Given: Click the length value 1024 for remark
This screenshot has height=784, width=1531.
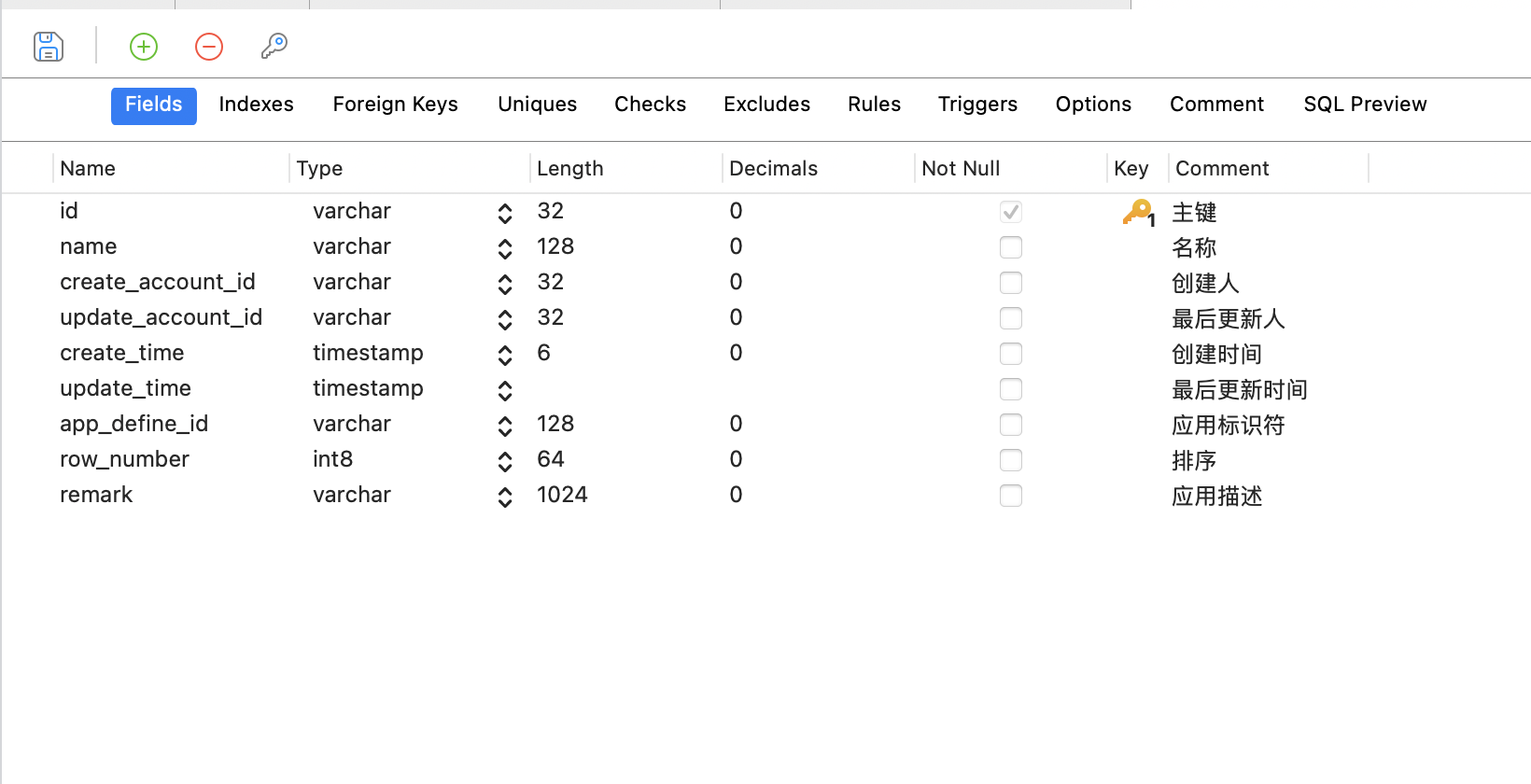Looking at the screenshot, I should [562, 496].
